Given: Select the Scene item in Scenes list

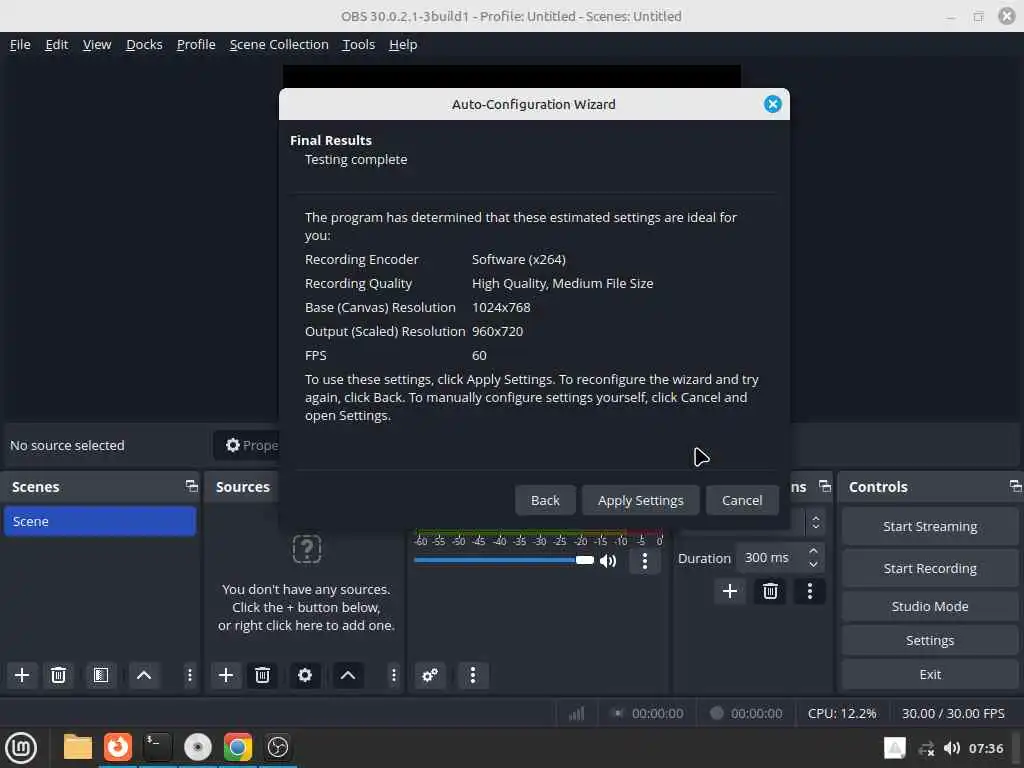Looking at the screenshot, I should [x=100, y=521].
